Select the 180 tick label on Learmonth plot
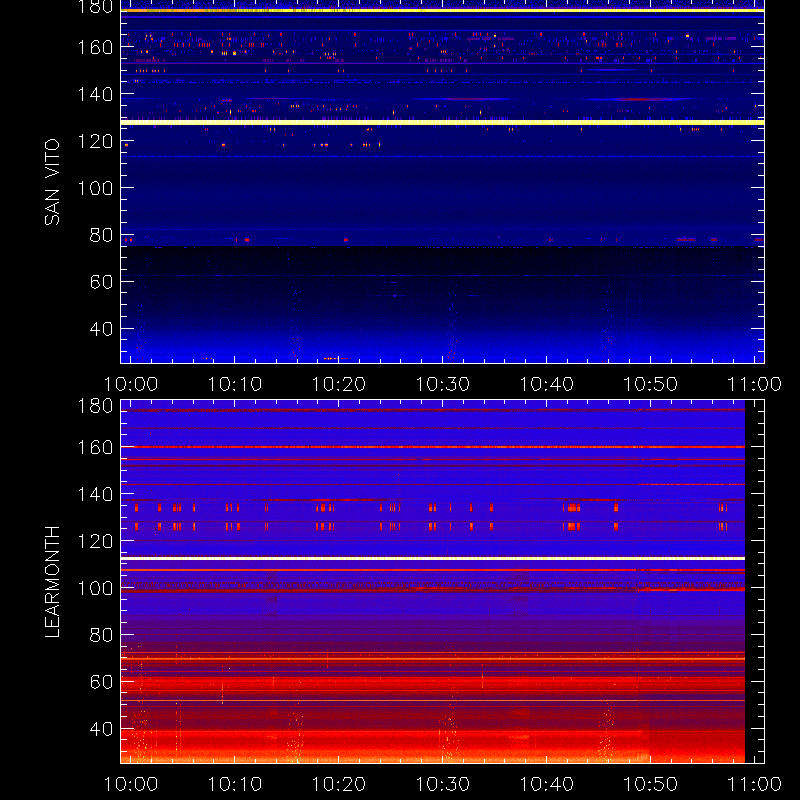 pyautogui.click(x=95, y=406)
